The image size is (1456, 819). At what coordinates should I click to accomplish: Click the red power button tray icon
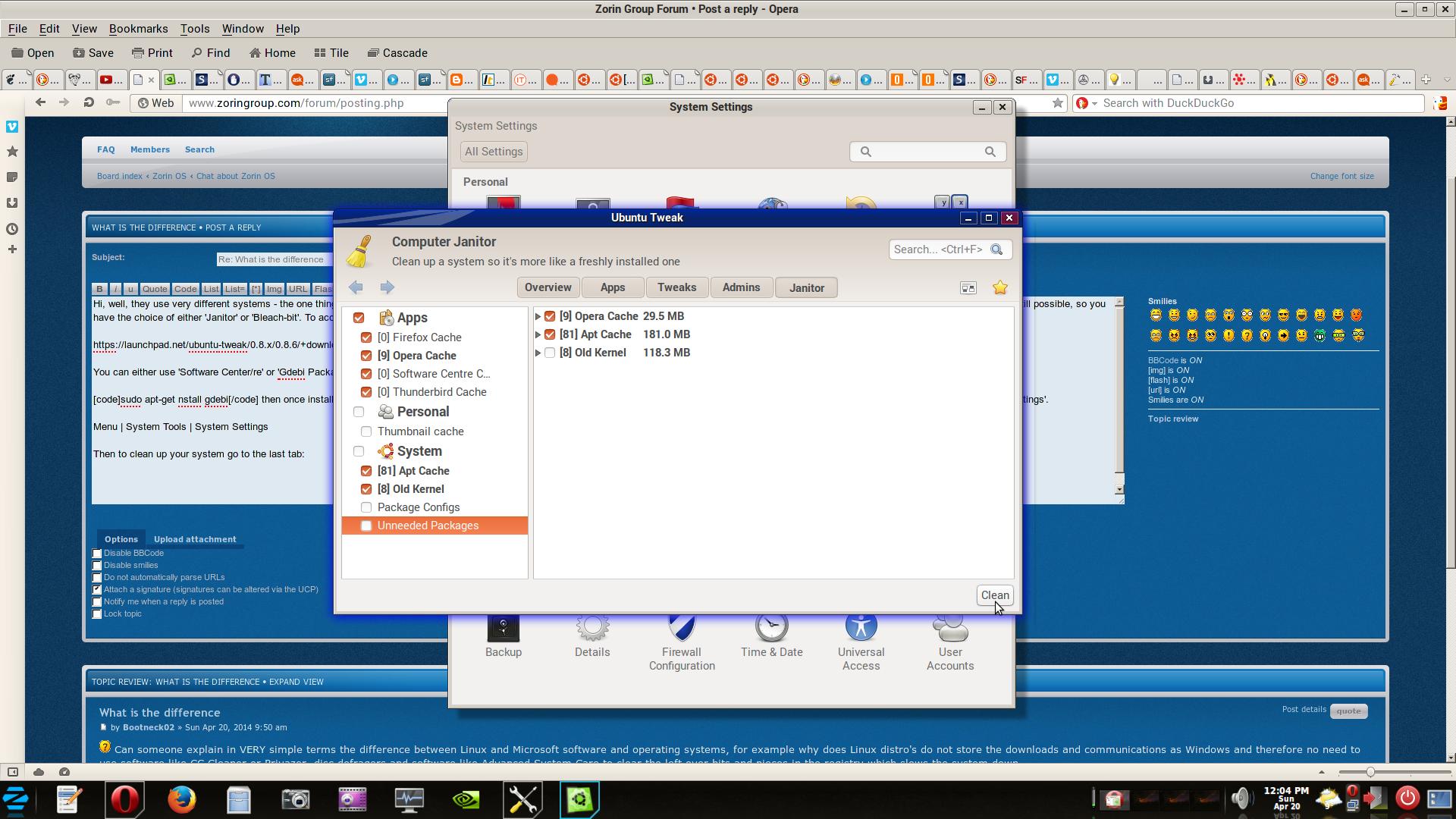(x=1407, y=798)
